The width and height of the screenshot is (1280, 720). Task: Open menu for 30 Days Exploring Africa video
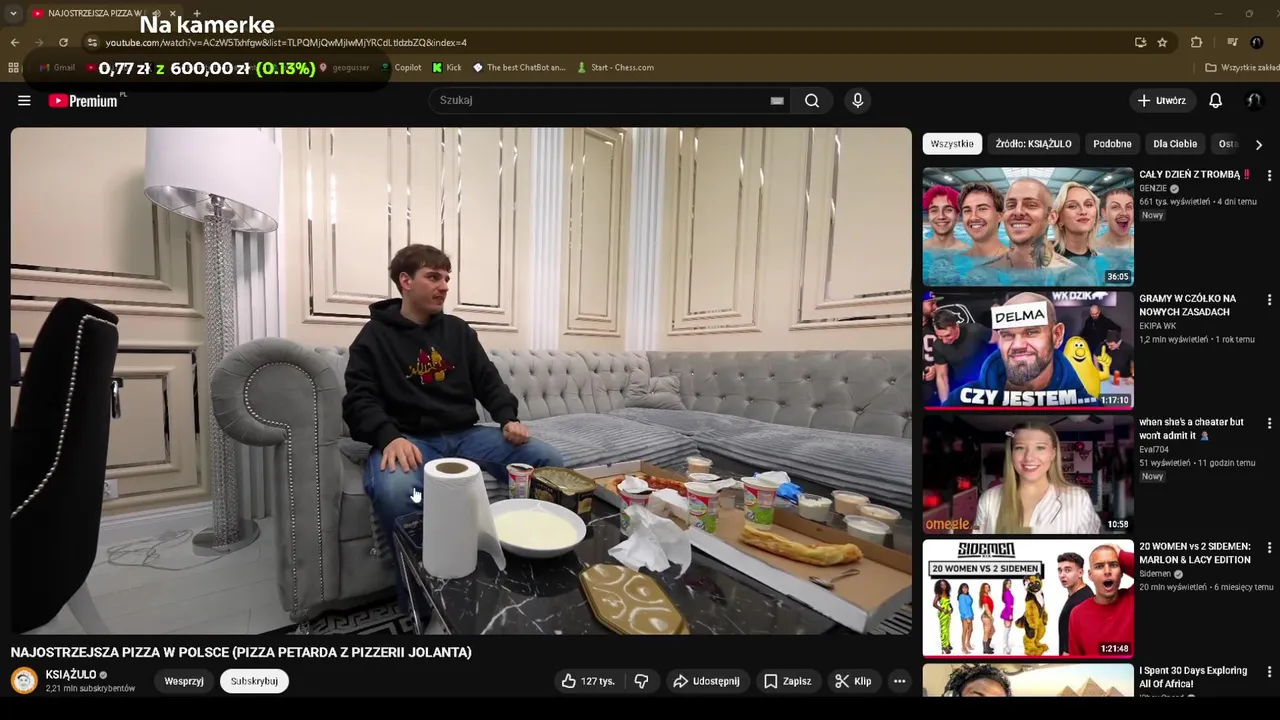[x=1269, y=671]
